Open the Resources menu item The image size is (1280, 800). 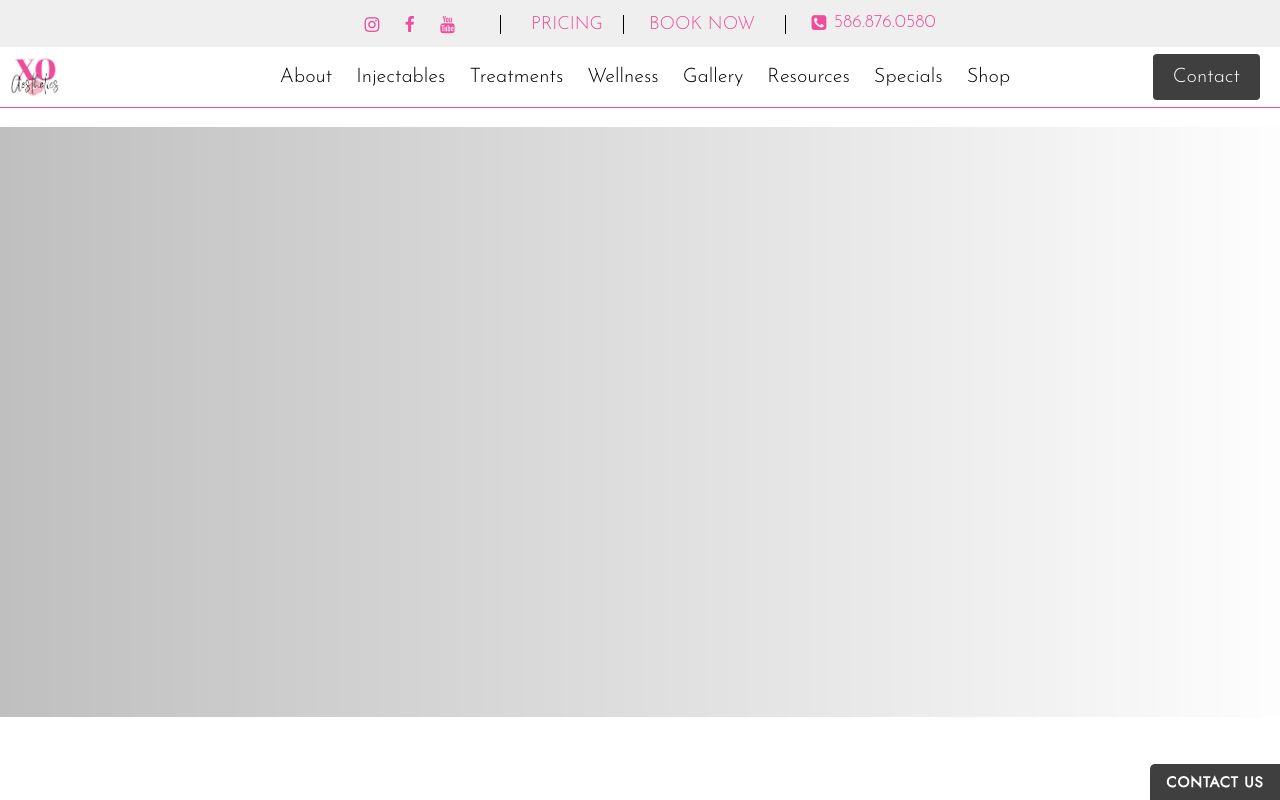click(808, 77)
